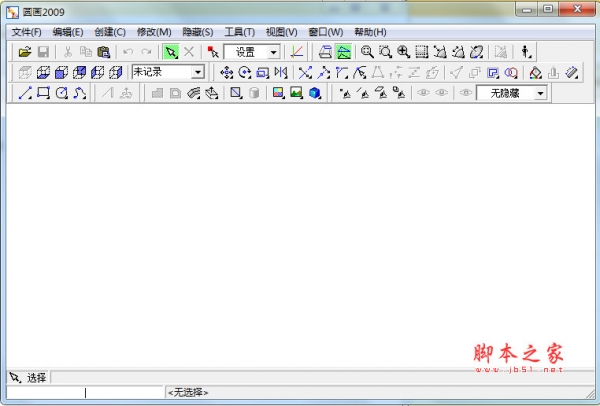Select the line drawing tool

[25, 93]
